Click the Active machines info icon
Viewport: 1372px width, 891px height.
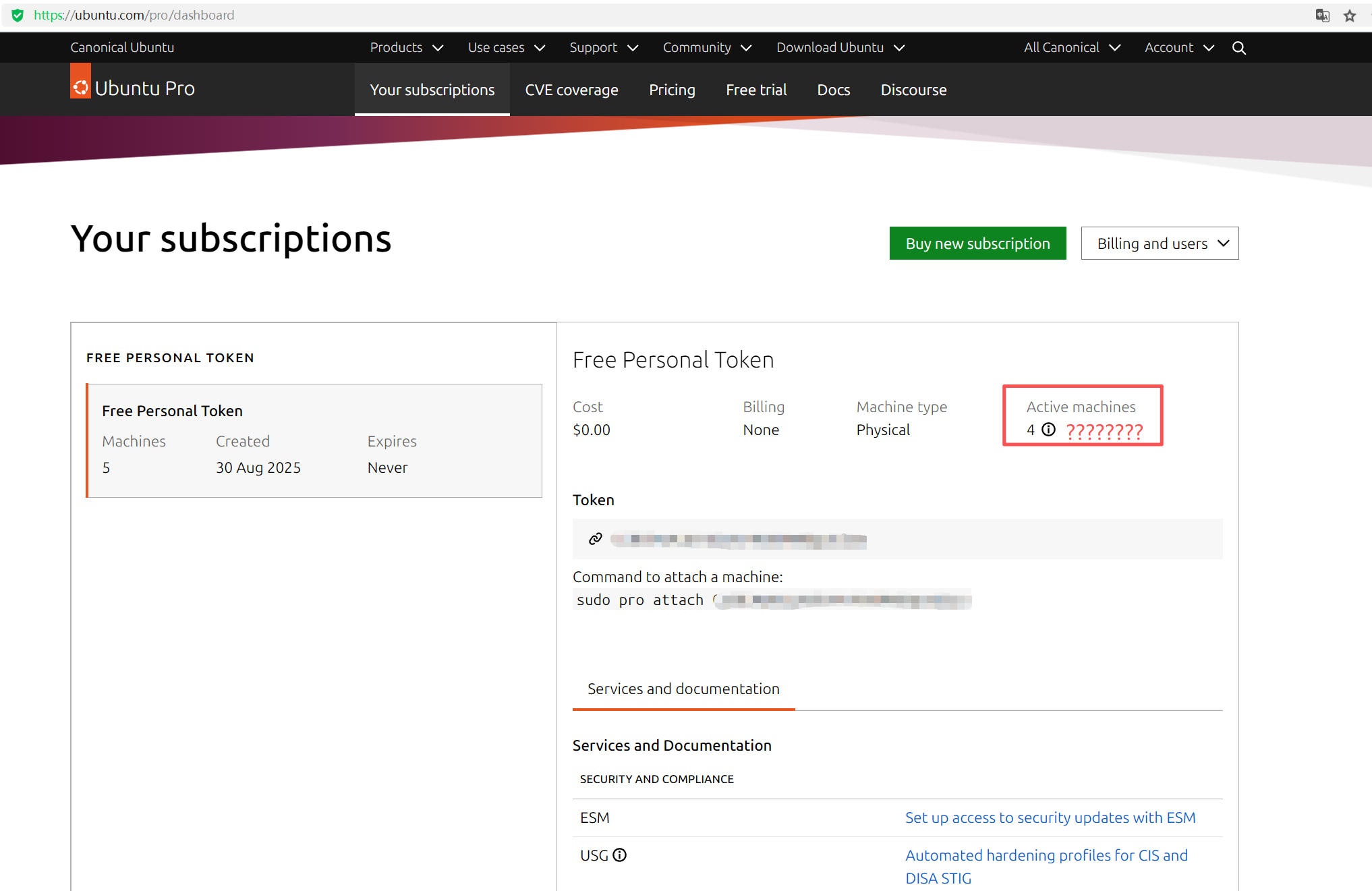click(x=1048, y=430)
